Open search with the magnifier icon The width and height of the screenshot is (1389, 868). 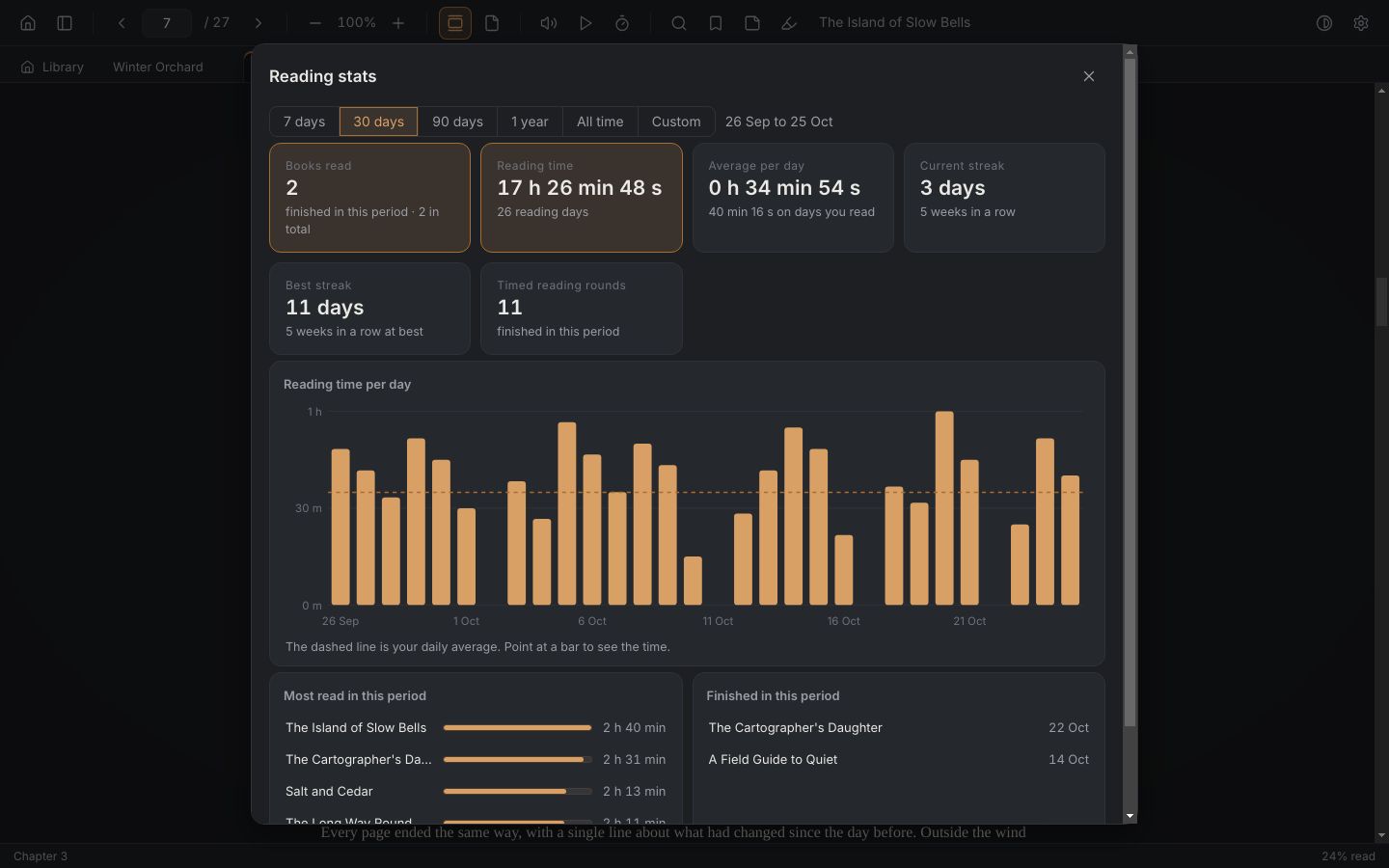coord(679,23)
